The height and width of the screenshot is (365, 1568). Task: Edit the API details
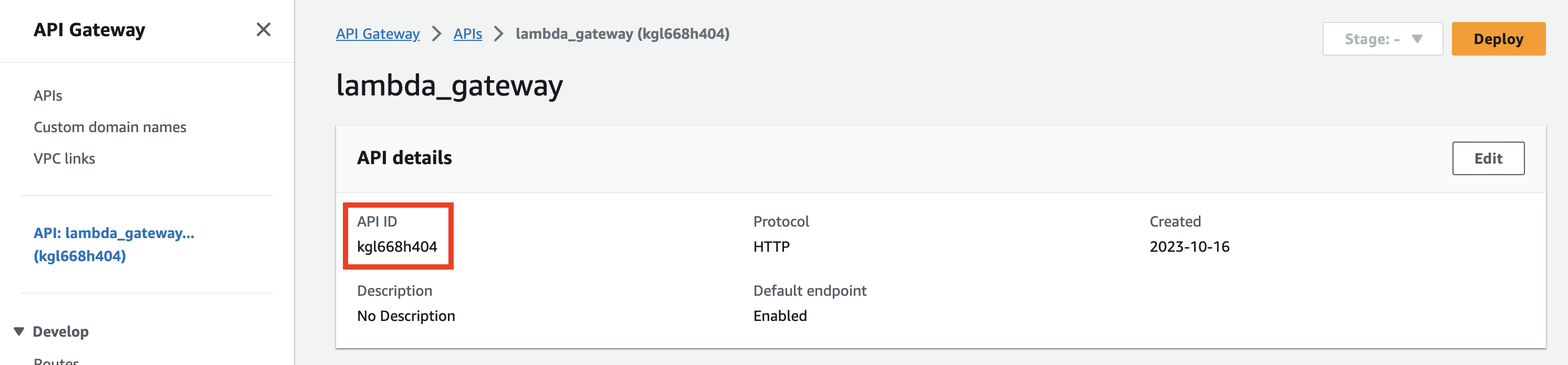point(1488,157)
